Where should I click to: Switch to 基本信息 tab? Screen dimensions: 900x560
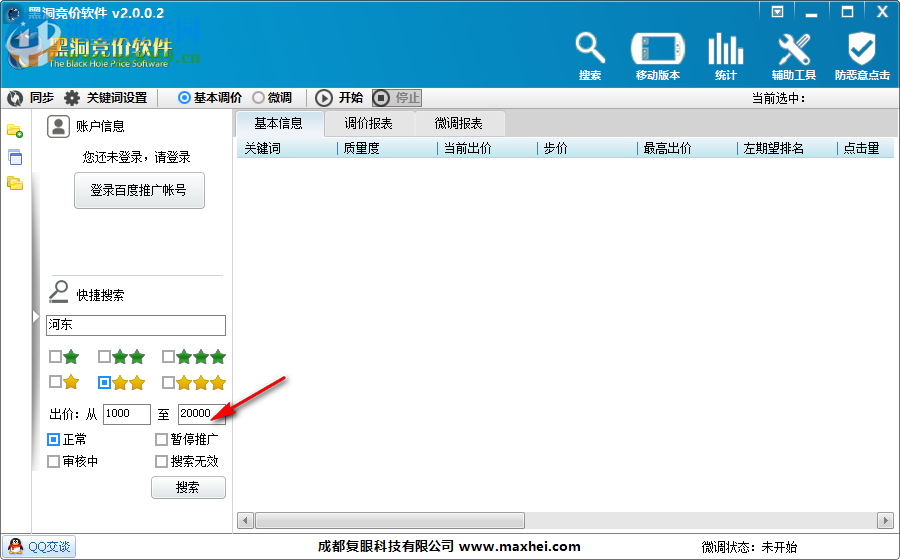click(x=279, y=123)
